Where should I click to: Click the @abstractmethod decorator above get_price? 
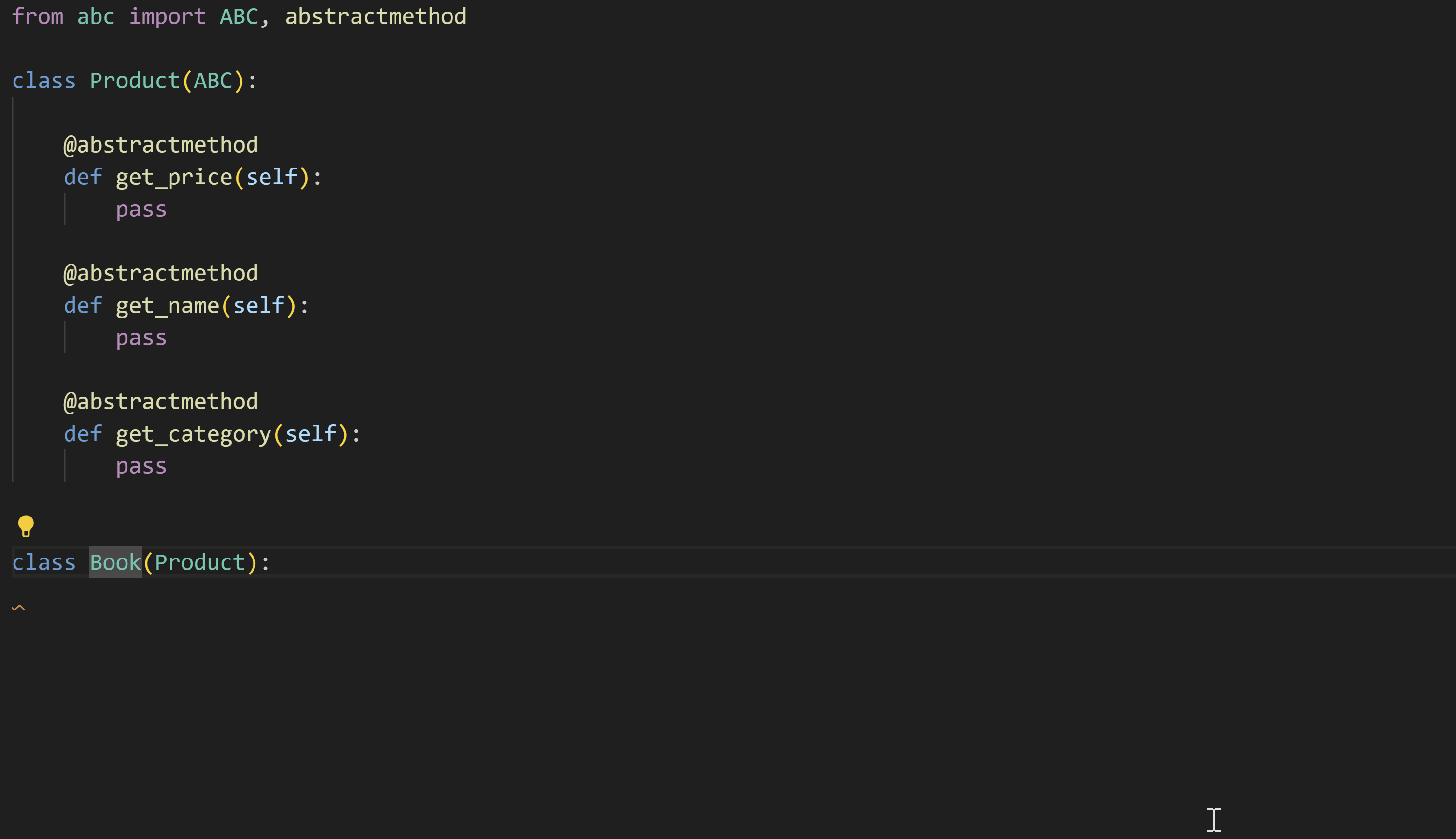click(161, 145)
